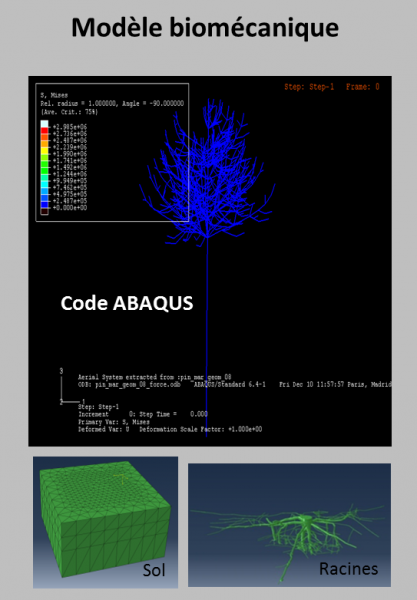Viewport: 417px width, 600px height.
Task: Click the cyan swatch in stress legend
Action: (44, 184)
